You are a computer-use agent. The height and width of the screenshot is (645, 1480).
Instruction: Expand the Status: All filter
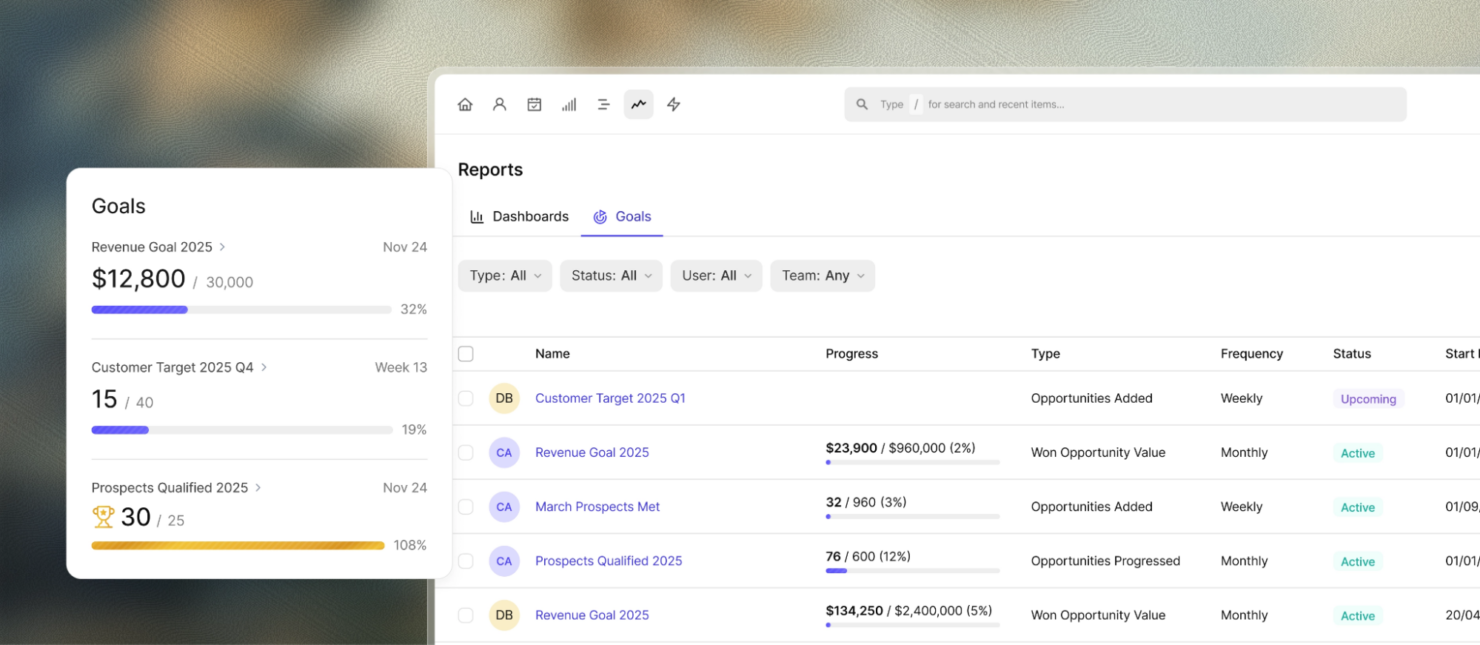[x=610, y=275]
